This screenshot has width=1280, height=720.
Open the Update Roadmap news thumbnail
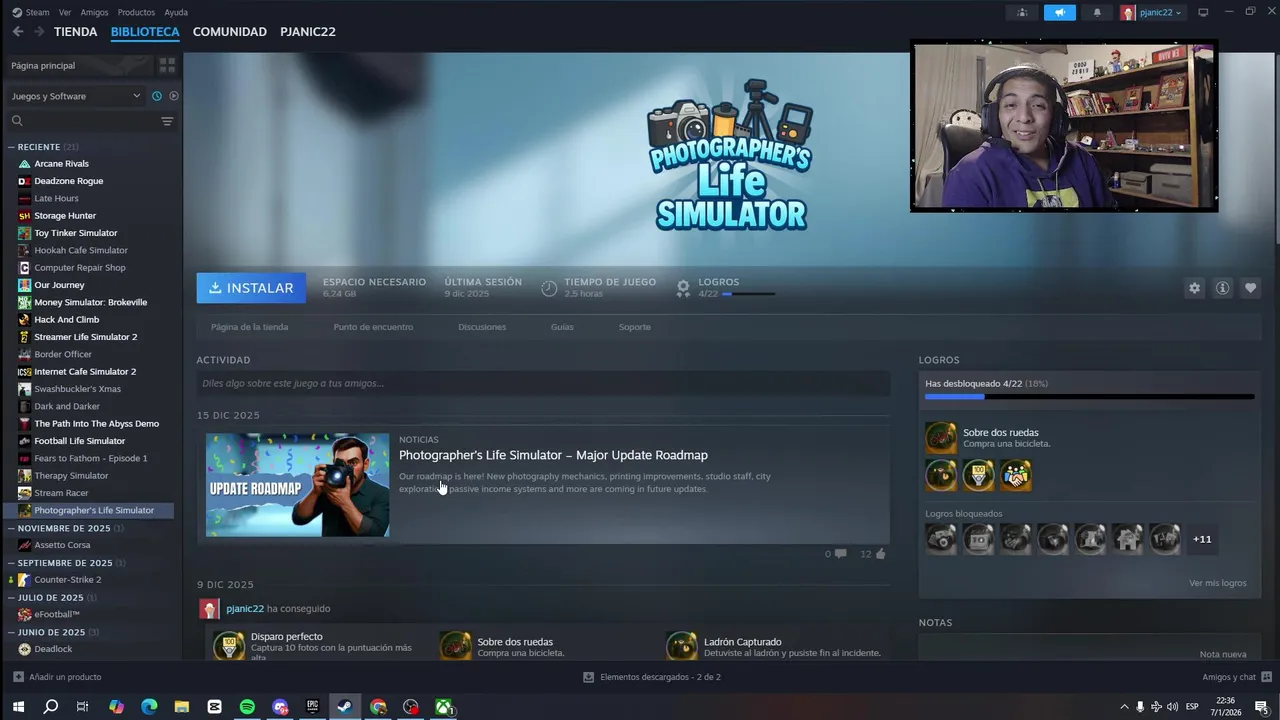click(298, 485)
